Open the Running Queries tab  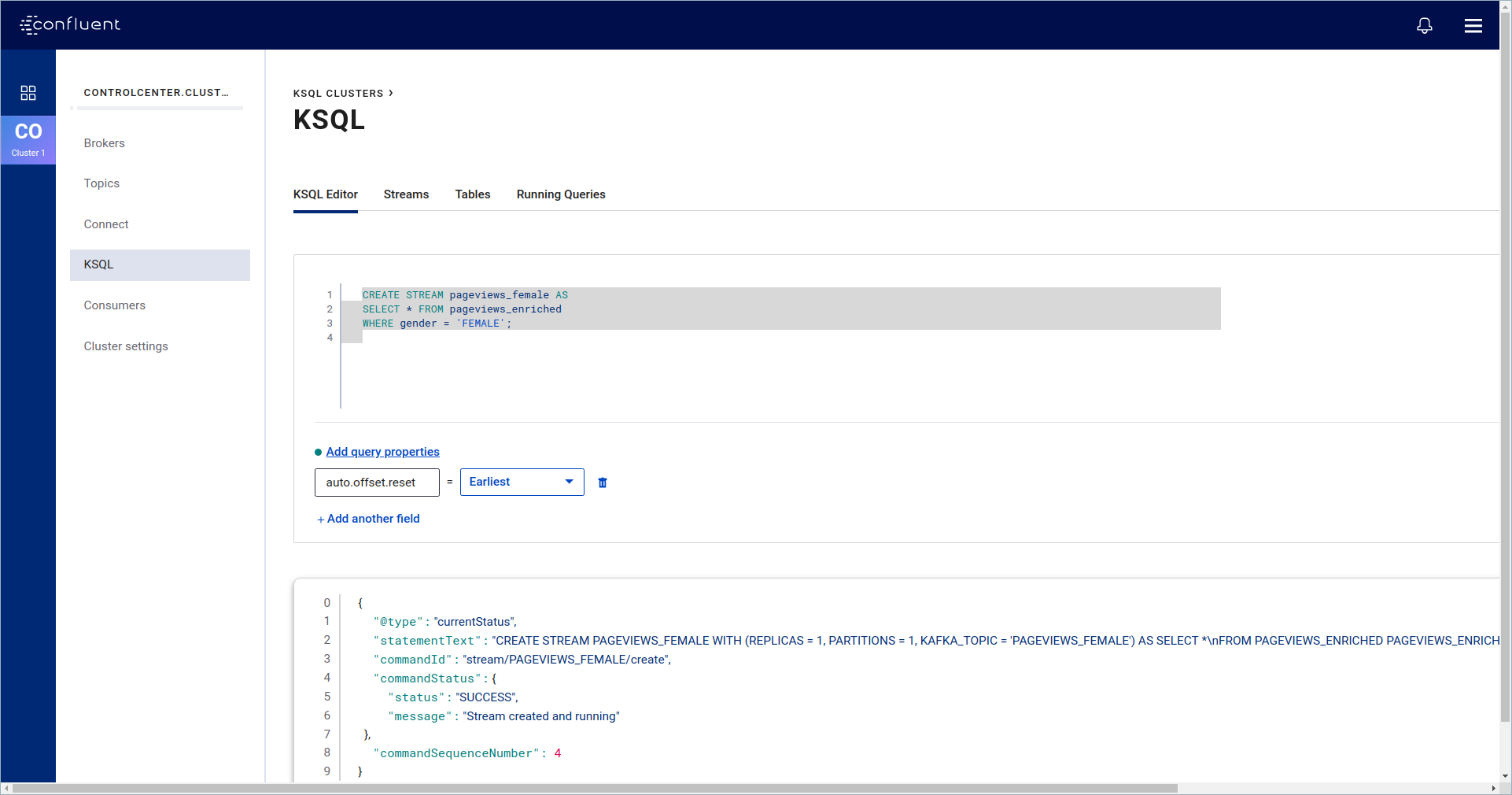click(560, 194)
